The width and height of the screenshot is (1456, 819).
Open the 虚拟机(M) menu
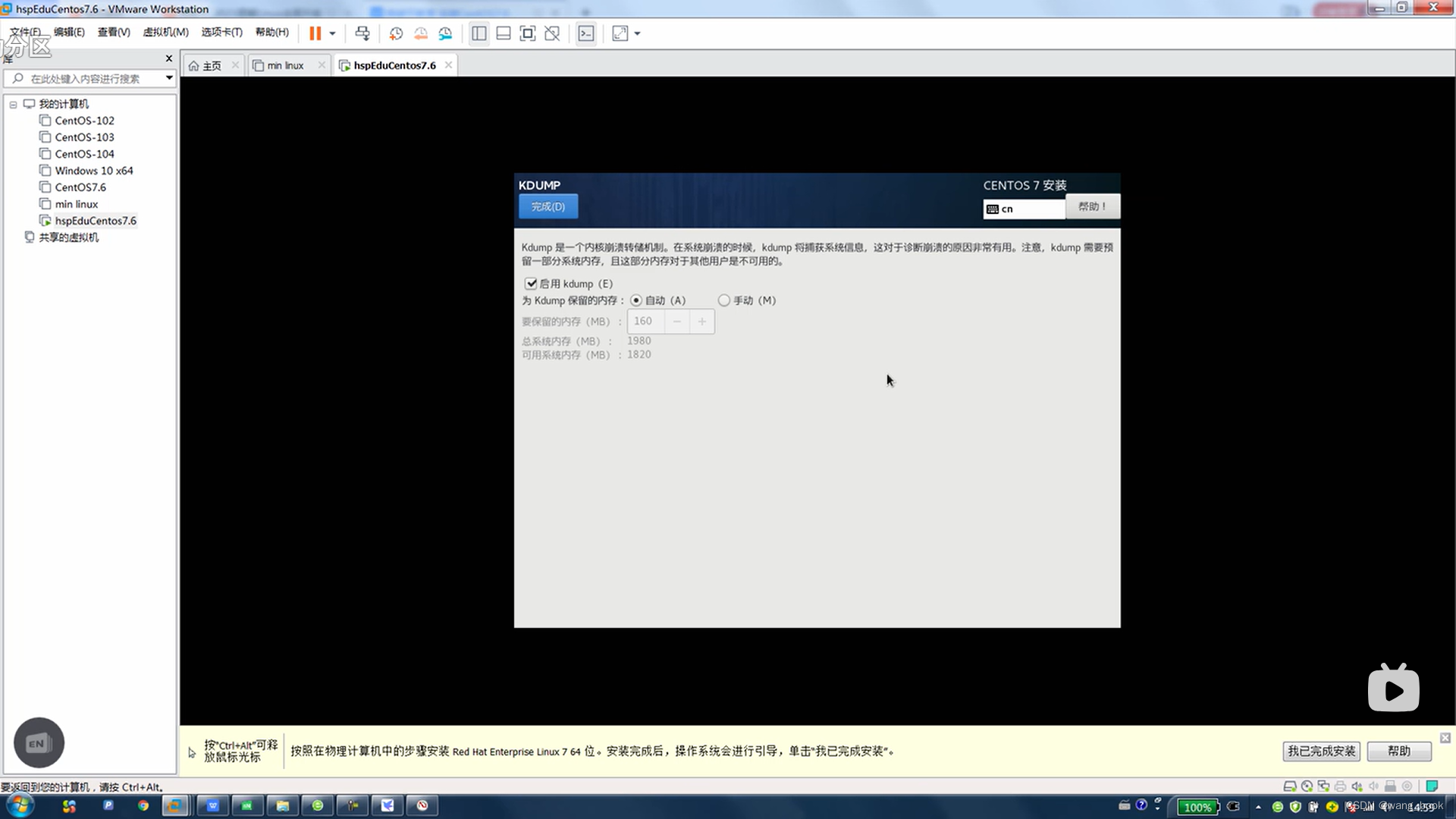point(165,32)
